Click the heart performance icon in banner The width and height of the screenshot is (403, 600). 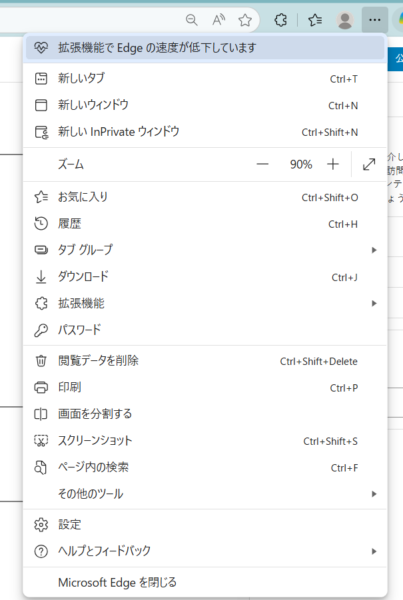tap(41, 48)
